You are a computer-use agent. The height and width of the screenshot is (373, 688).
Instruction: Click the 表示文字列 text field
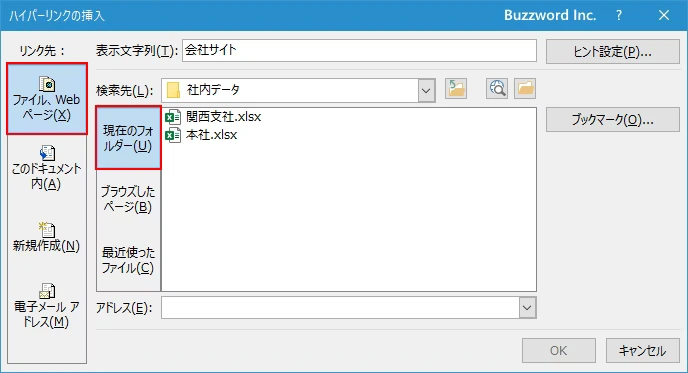(x=359, y=50)
